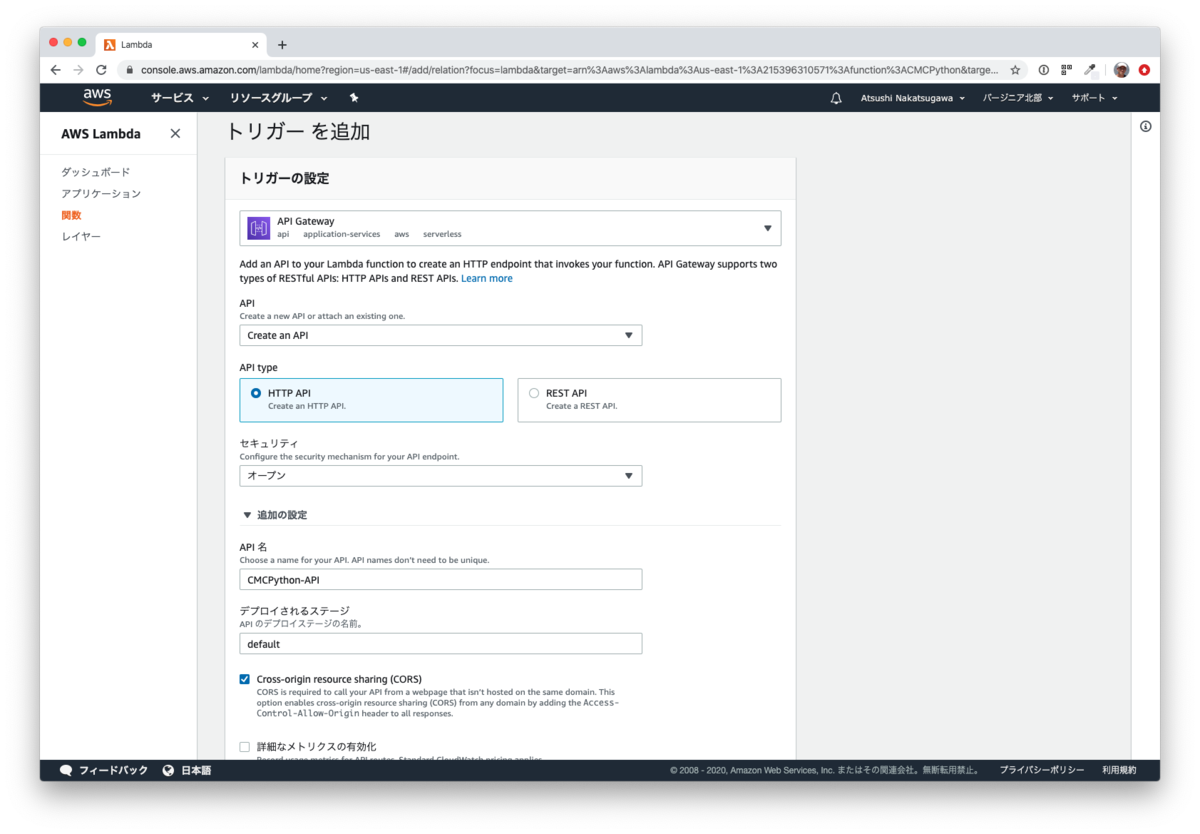
Task: Collapse the 追加の設定 section
Action: [274, 515]
